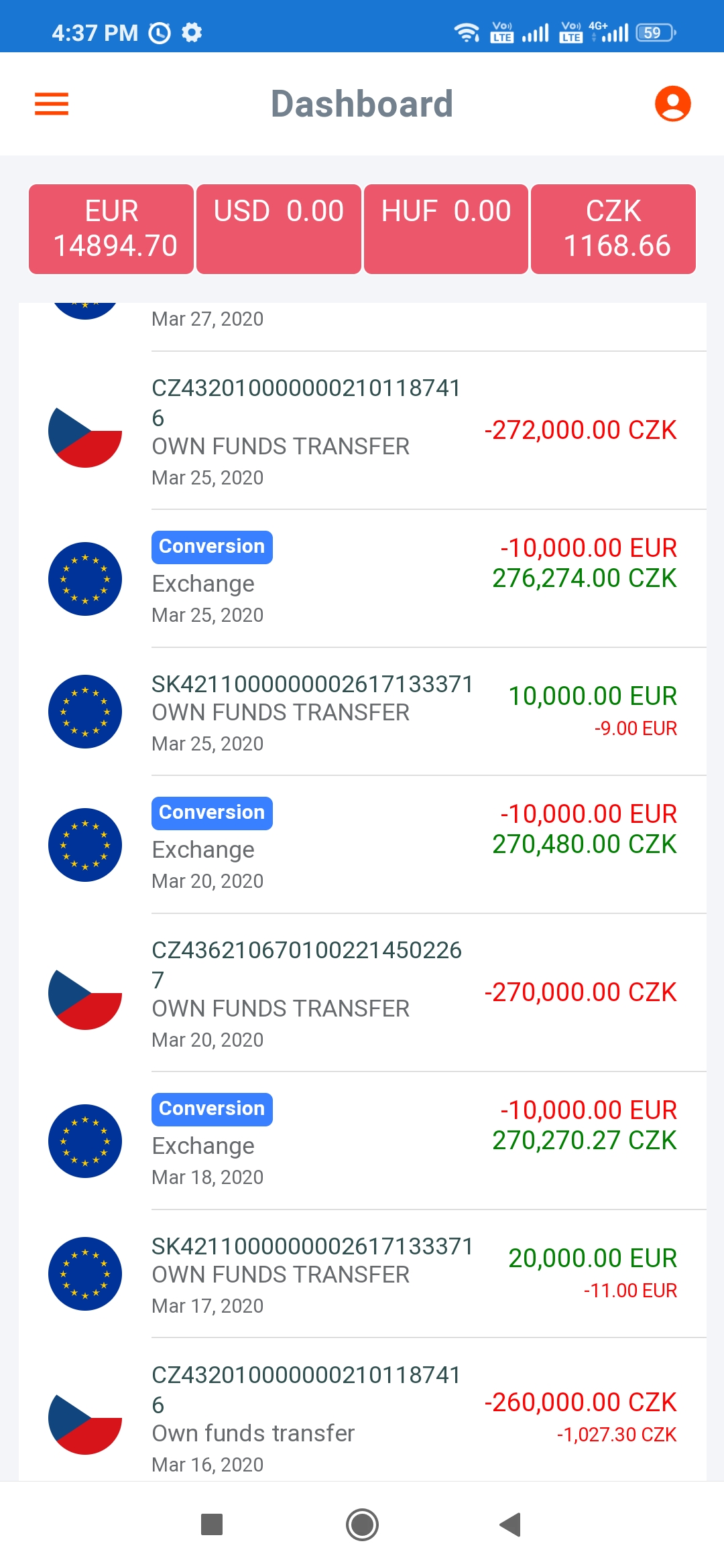Tap EU flag on 276,274.00 CZK conversion

point(85,579)
